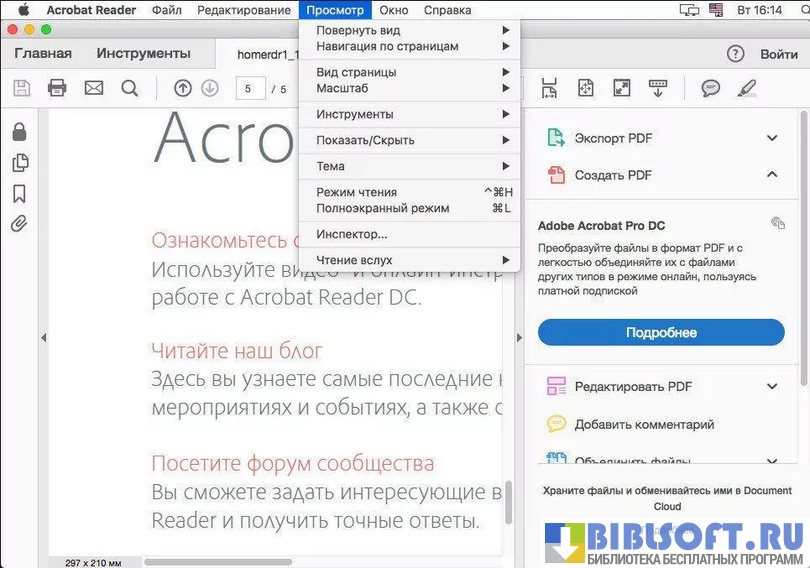Click the blue Подробнее button
The image size is (810, 568).
(661, 332)
